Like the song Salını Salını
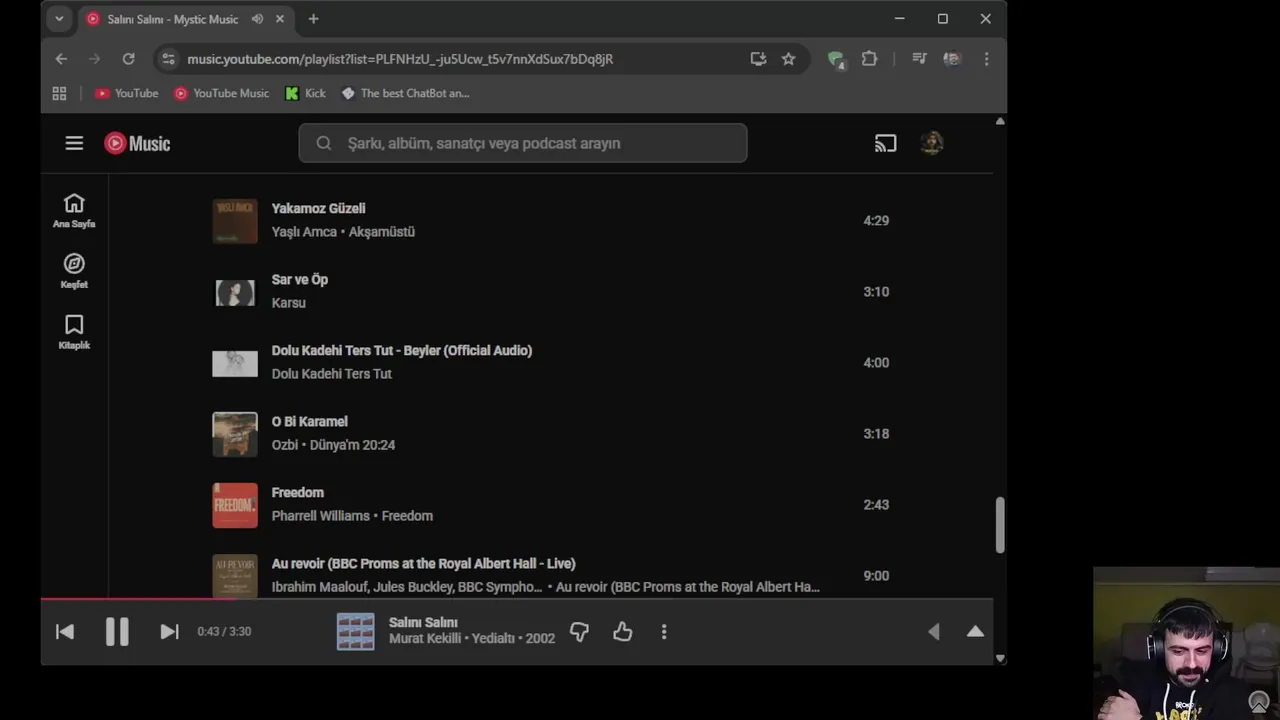Viewport: 1280px width, 720px height. (622, 631)
